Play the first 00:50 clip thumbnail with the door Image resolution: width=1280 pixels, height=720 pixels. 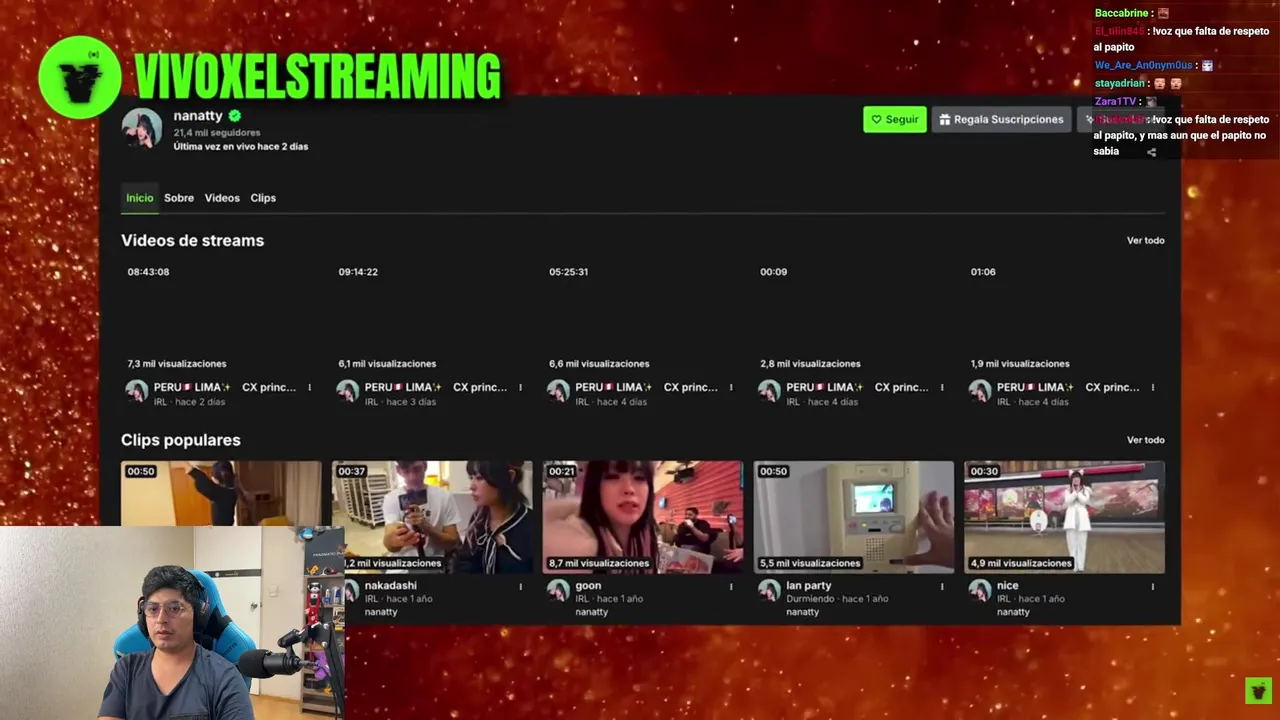tap(221, 493)
